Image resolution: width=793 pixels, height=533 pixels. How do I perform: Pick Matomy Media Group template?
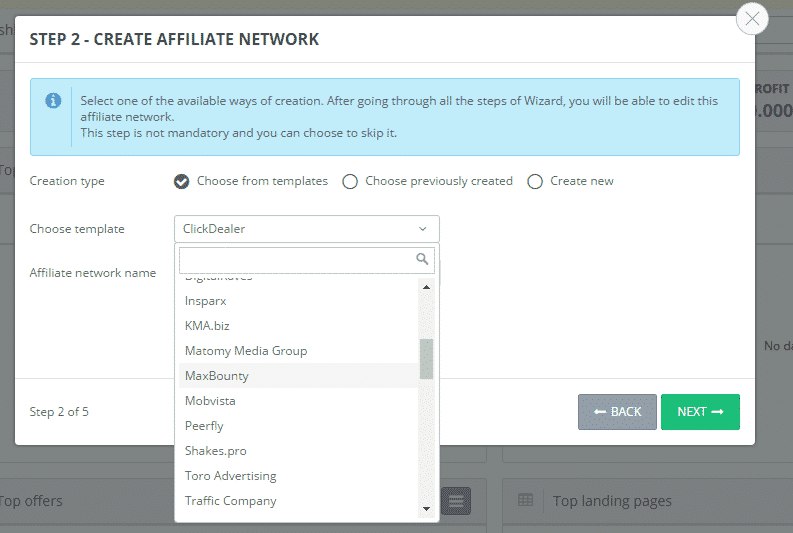[x=246, y=351]
